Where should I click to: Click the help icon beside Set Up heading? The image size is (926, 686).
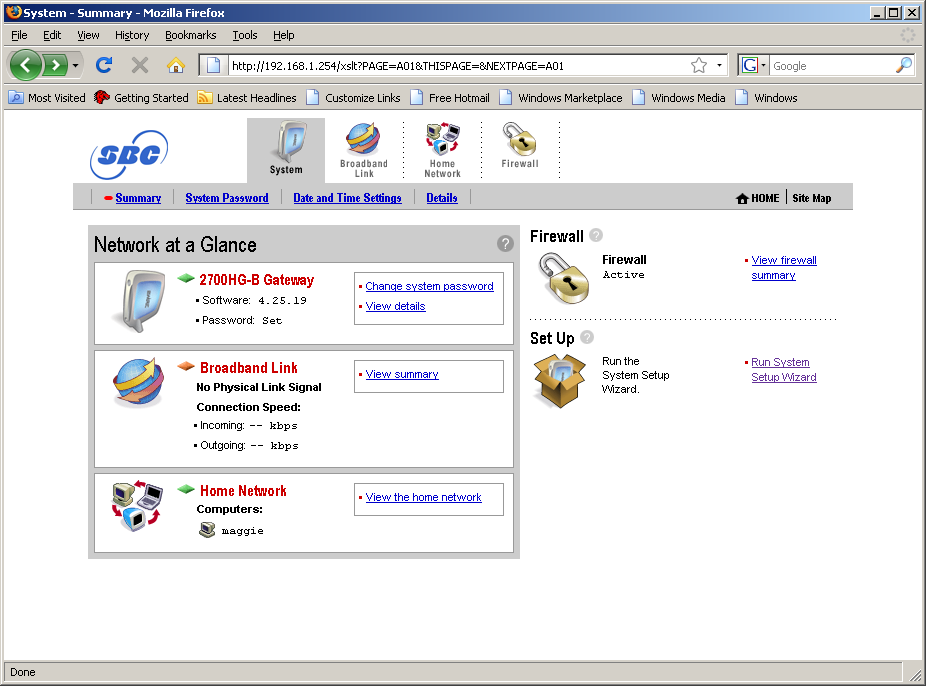click(587, 337)
